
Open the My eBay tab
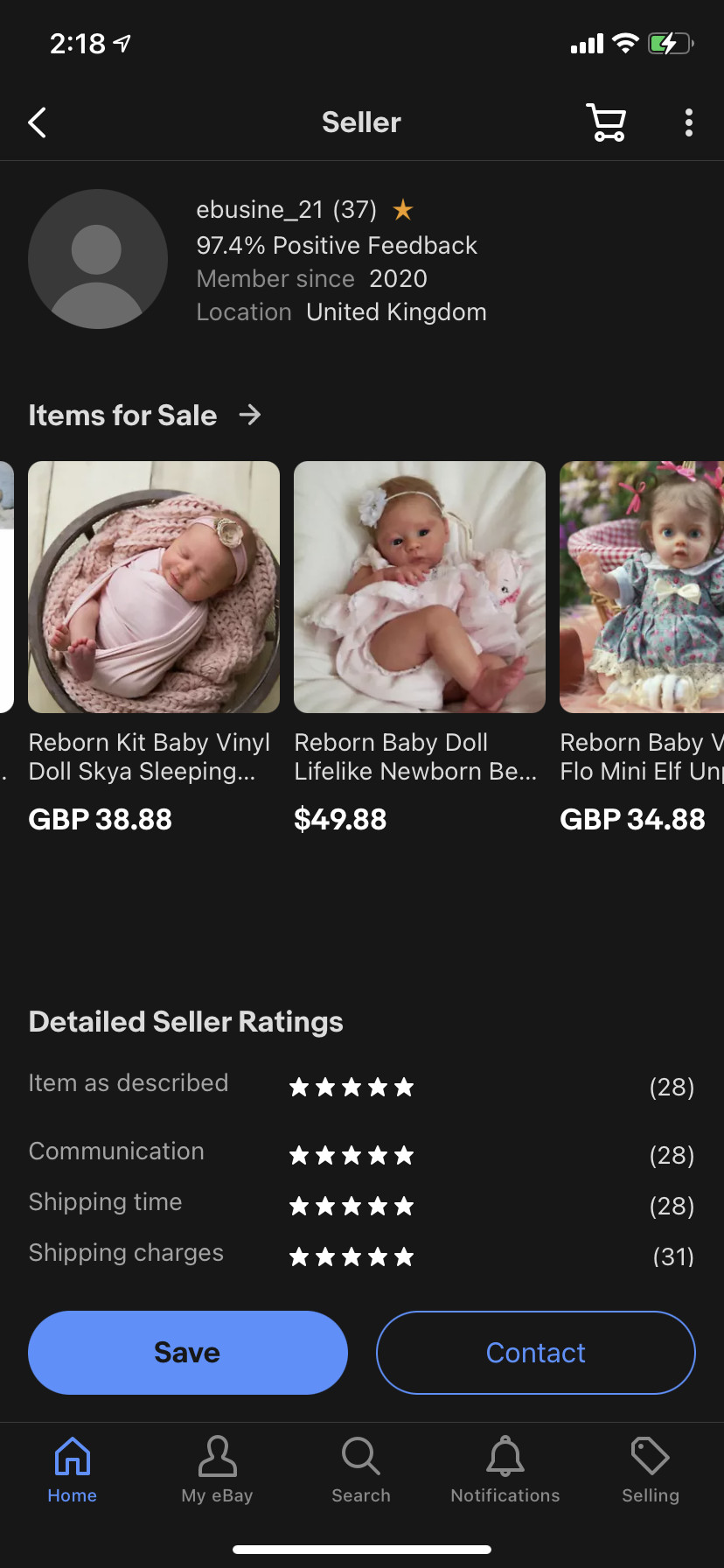[217, 1470]
